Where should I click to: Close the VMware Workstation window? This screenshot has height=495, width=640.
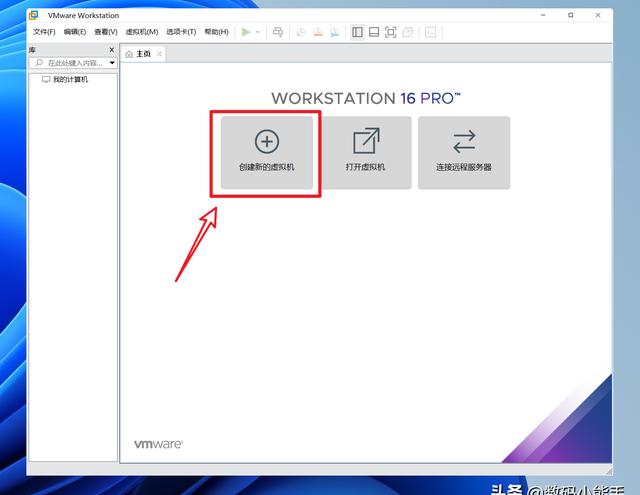coord(598,15)
